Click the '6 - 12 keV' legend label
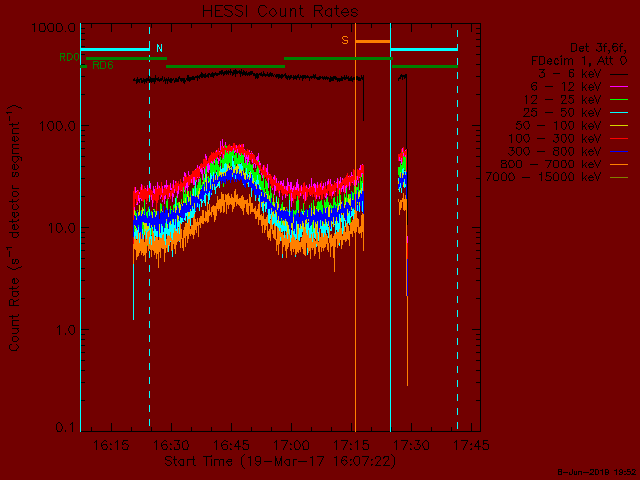Image resolution: width=640 pixels, height=480 pixels. click(x=566, y=87)
